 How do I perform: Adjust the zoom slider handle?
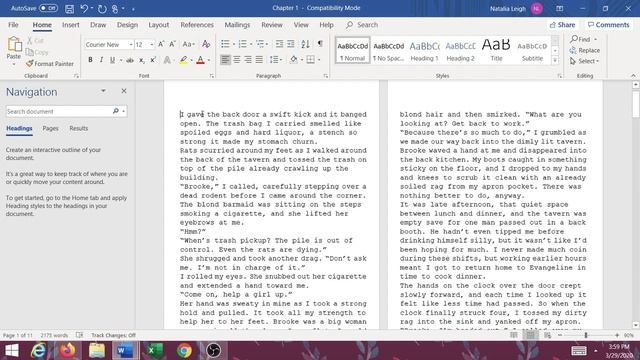click(x=586, y=335)
